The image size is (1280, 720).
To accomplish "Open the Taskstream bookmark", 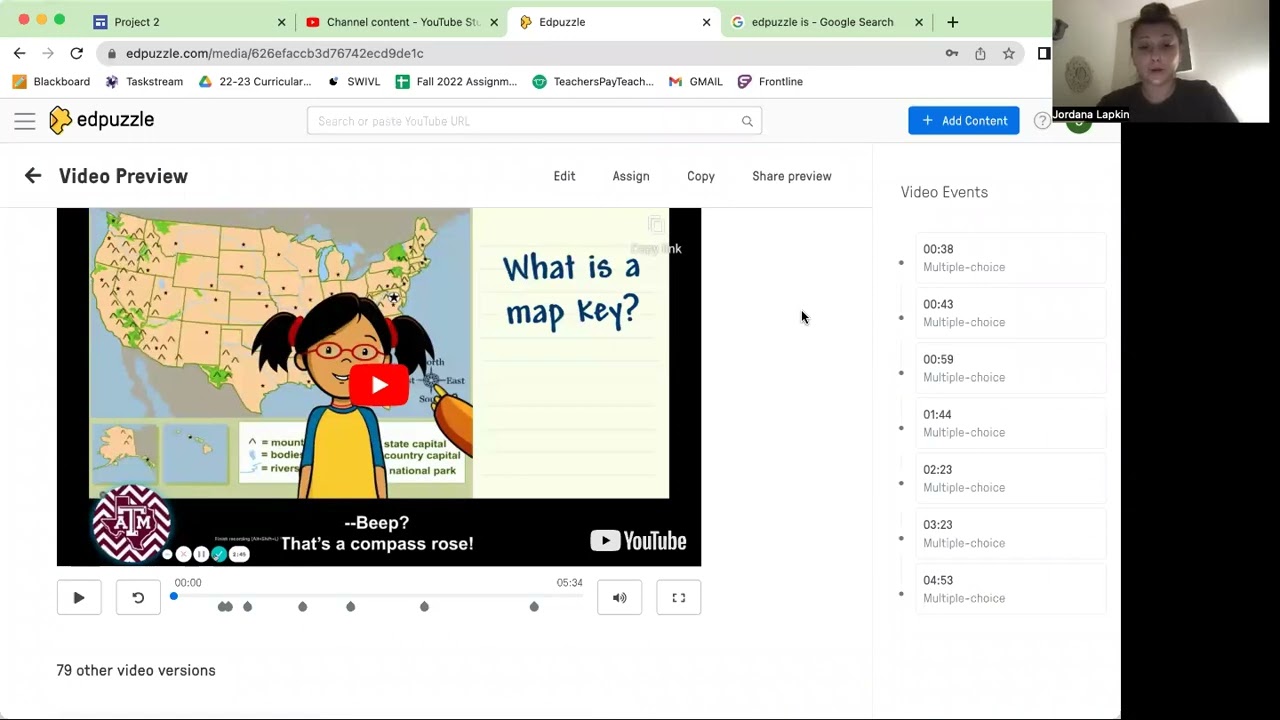I will coord(144,82).
